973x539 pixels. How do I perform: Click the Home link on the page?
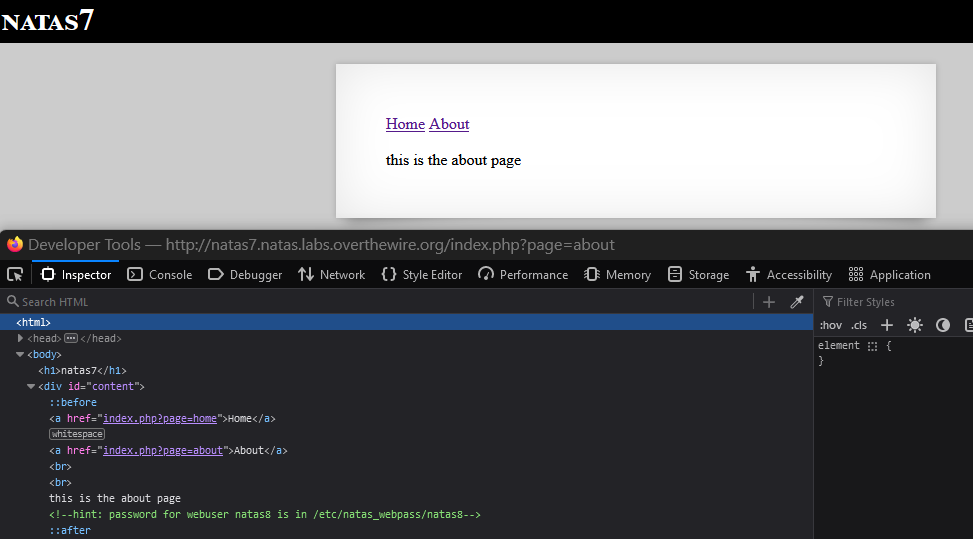point(405,124)
